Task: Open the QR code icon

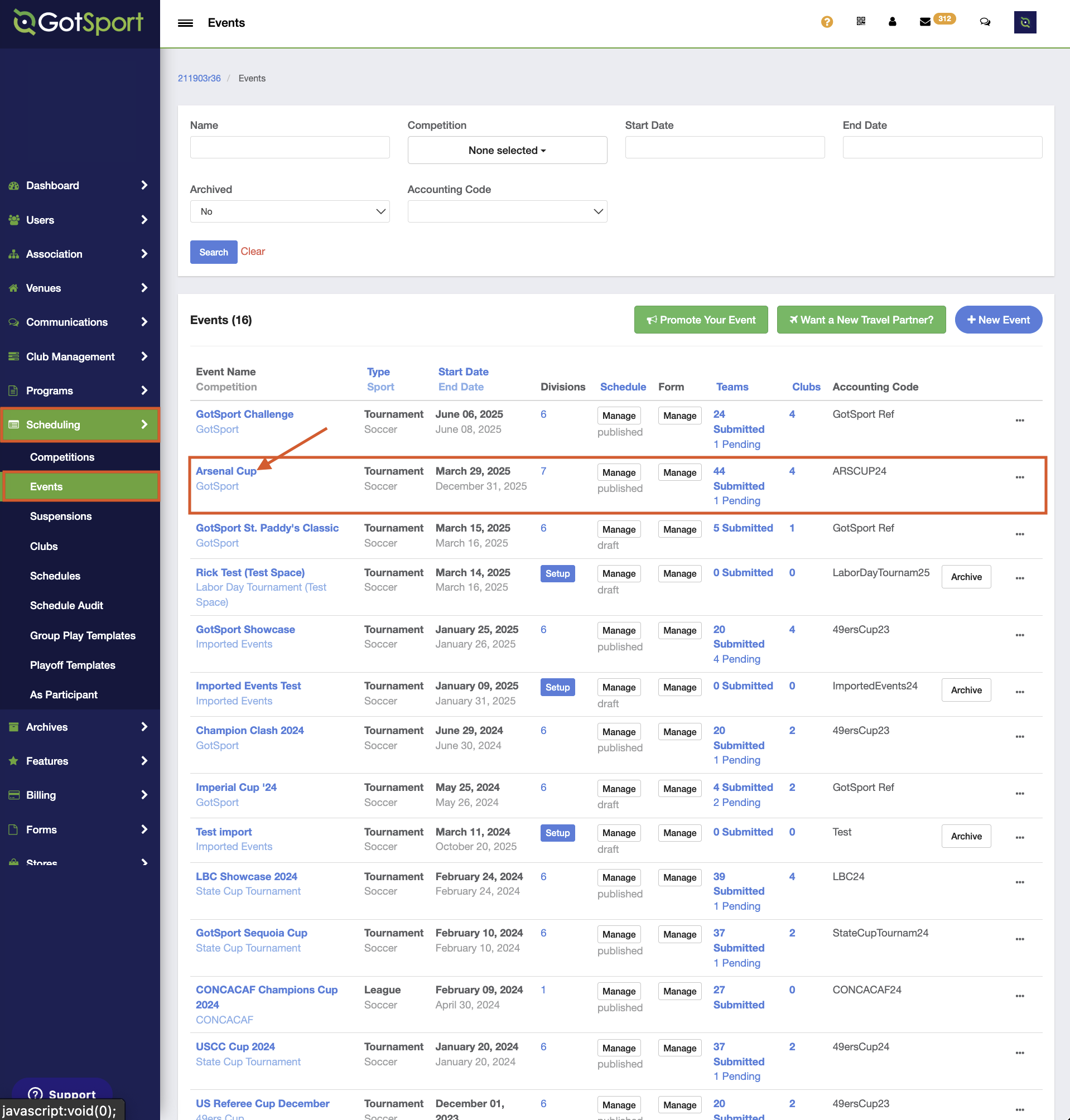Action: (x=861, y=22)
